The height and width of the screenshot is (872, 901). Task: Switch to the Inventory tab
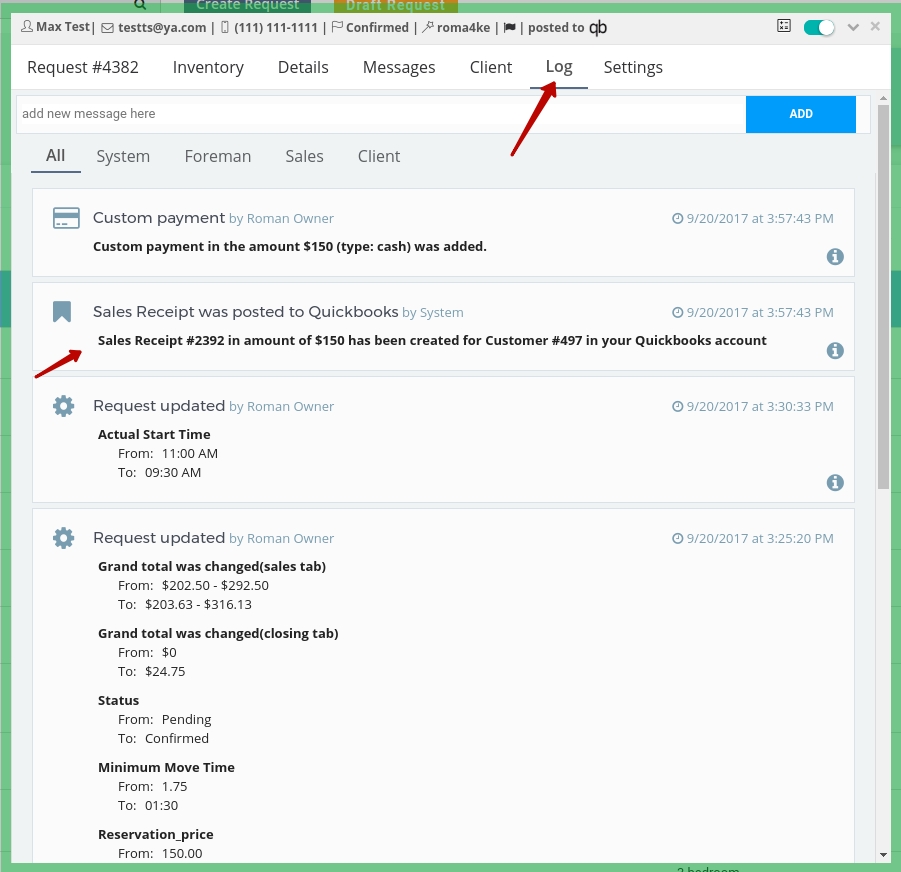(x=208, y=67)
